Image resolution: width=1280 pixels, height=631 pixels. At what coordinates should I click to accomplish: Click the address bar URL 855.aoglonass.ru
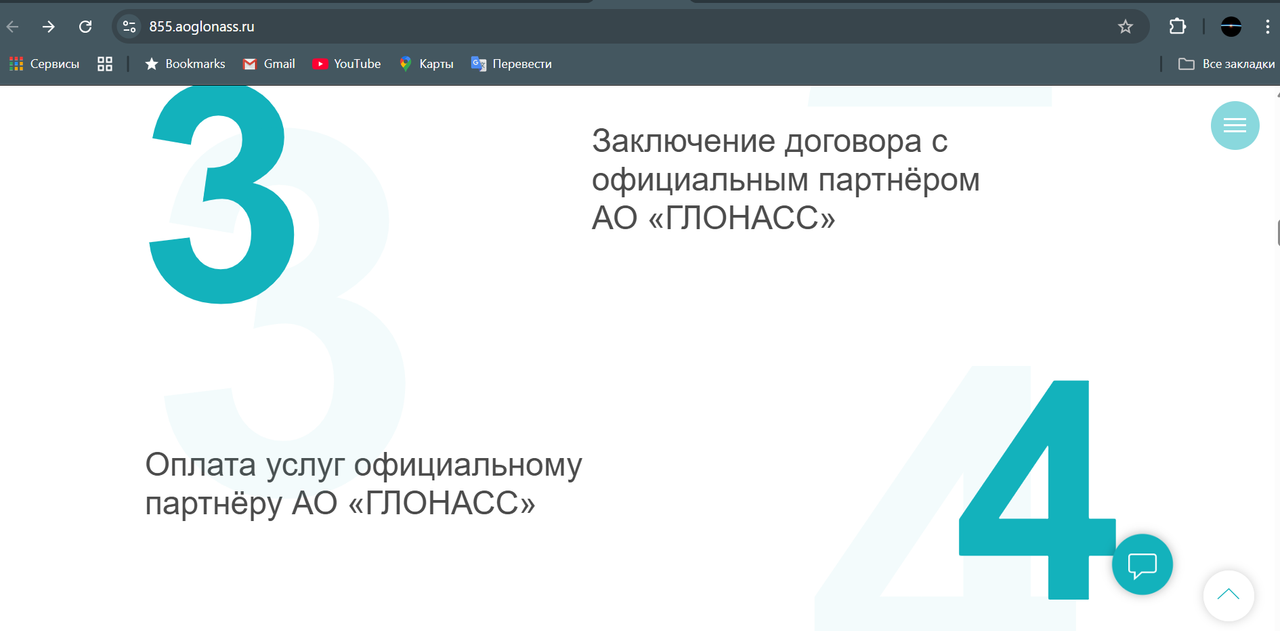tap(201, 27)
